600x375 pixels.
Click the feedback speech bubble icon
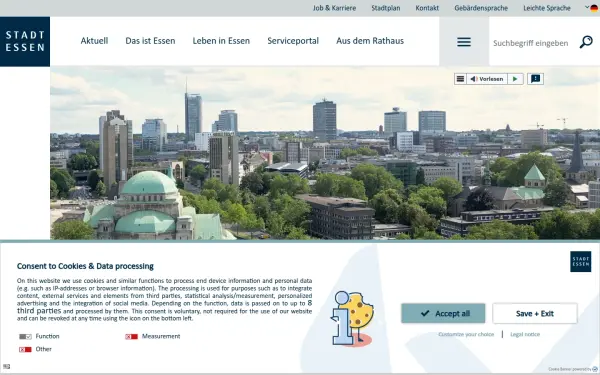point(535,79)
